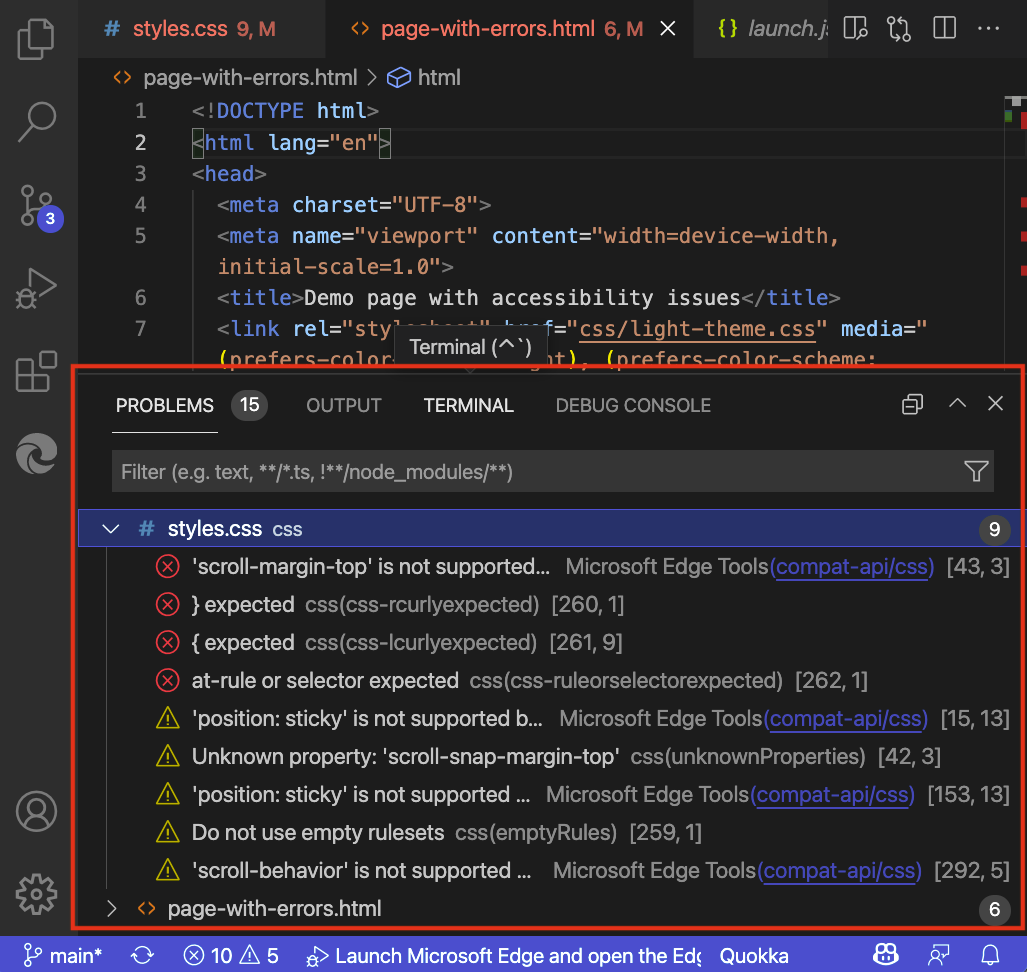The width and height of the screenshot is (1027, 972).
Task: Toggle restore panel to original size icon
Action: coord(911,403)
